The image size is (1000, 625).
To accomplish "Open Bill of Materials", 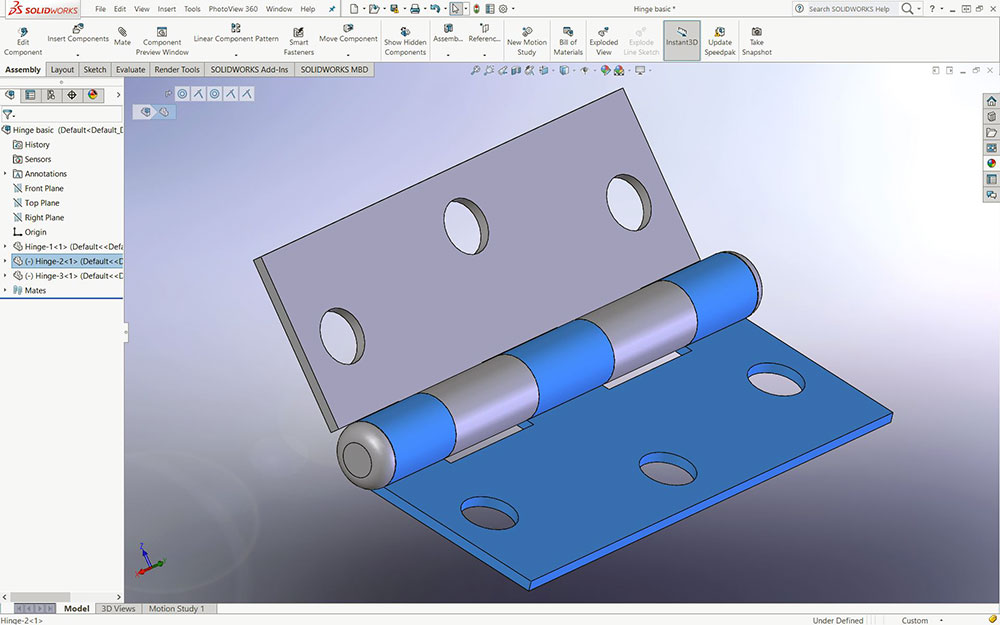I will [568, 32].
